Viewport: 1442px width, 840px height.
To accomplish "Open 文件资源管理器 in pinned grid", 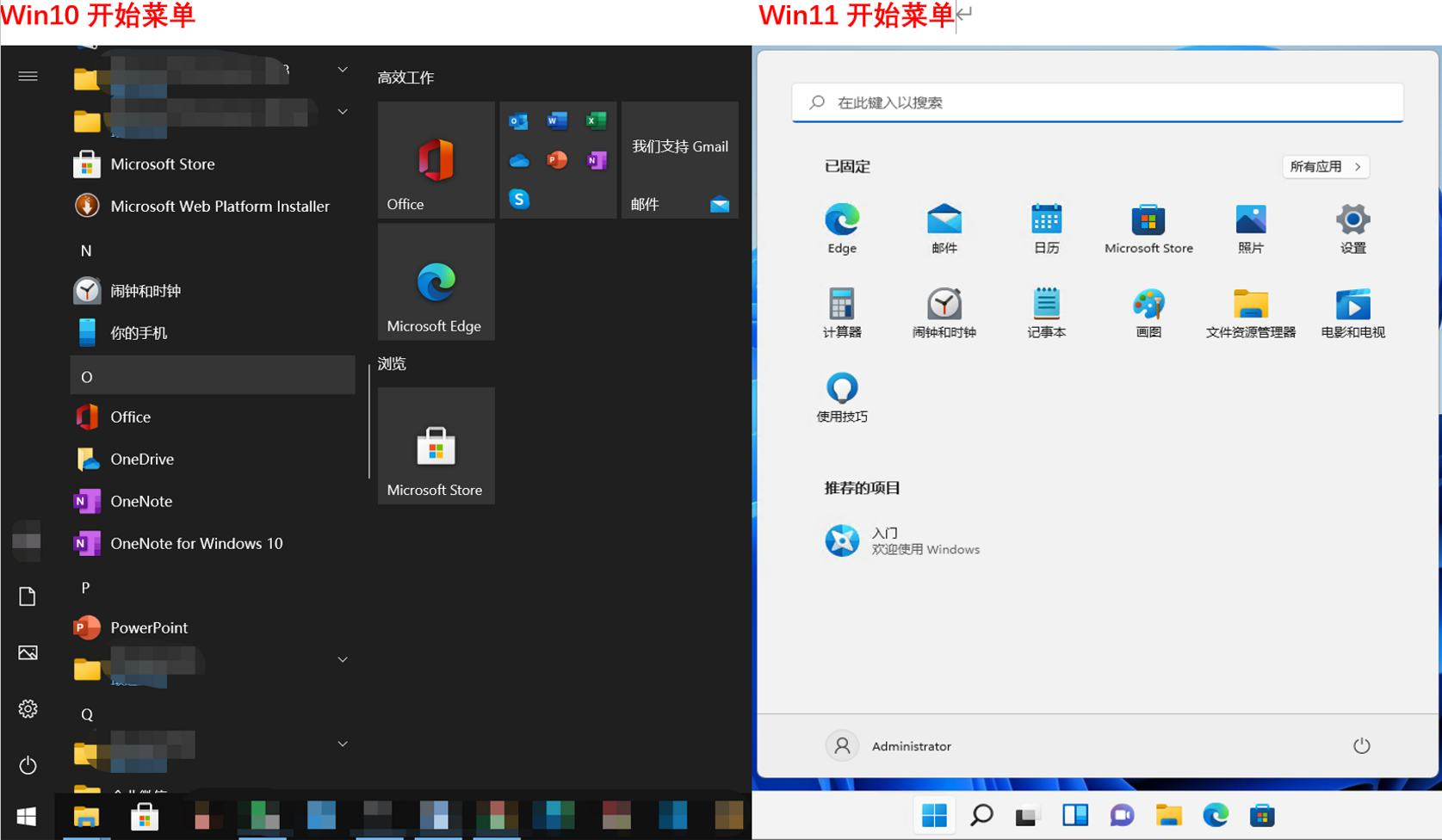I will [x=1250, y=312].
